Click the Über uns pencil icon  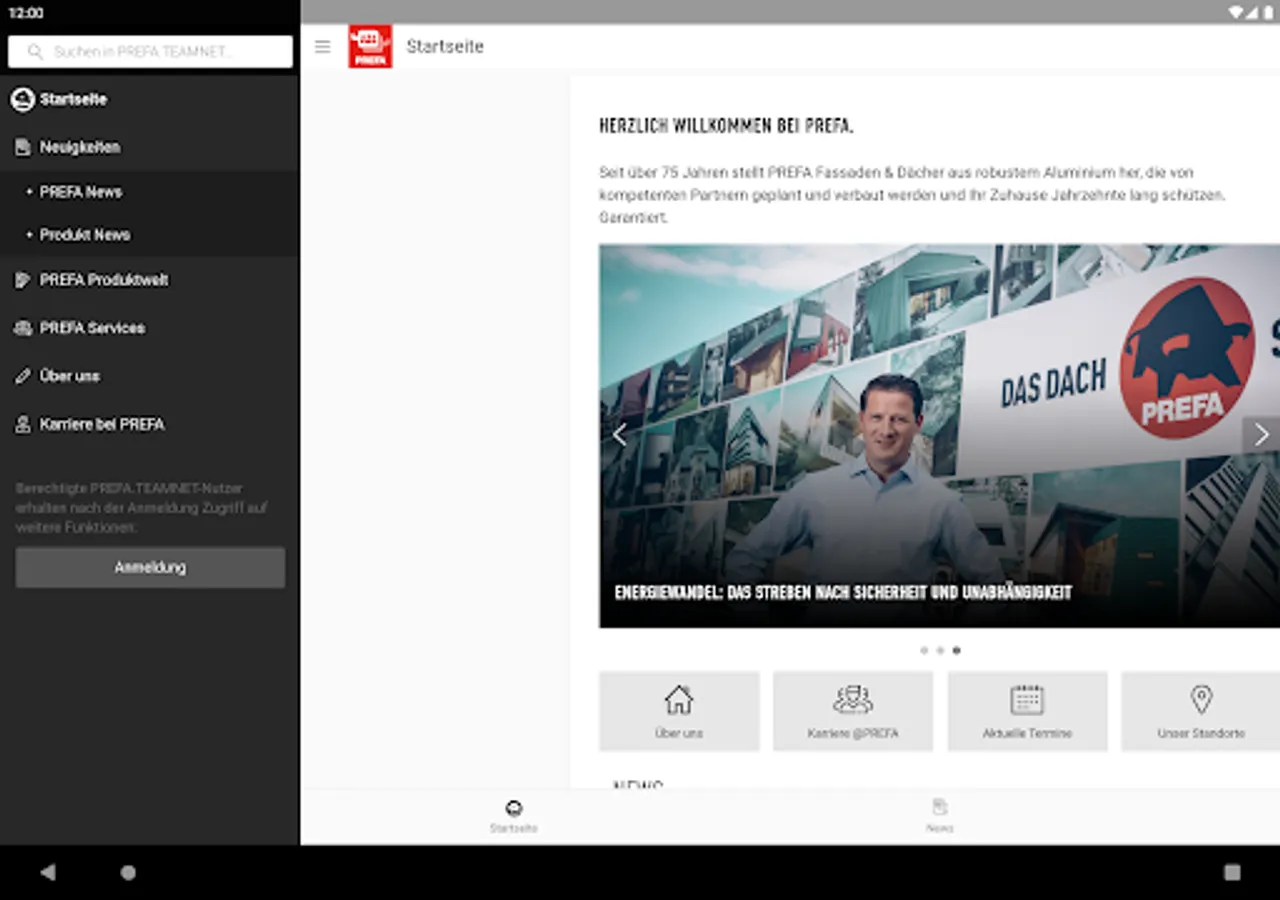22,376
